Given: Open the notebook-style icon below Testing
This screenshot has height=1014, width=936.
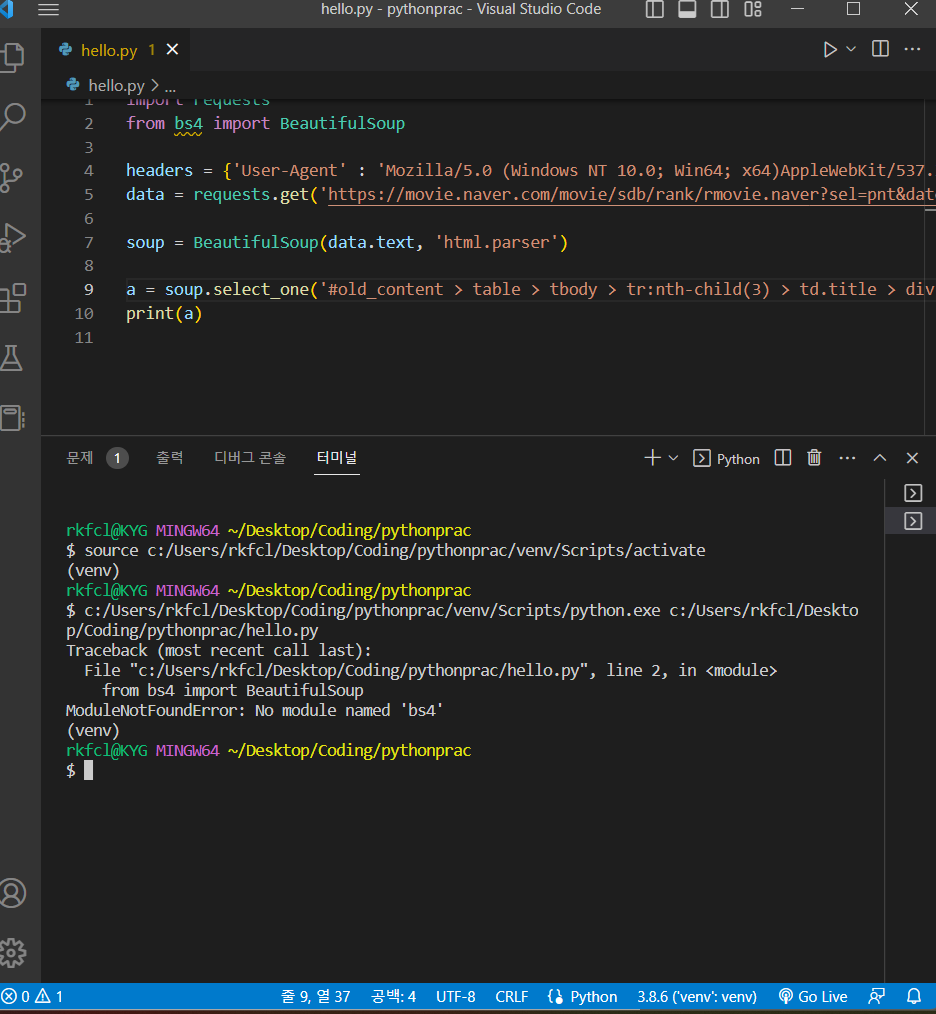Looking at the screenshot, I should 12,418.
